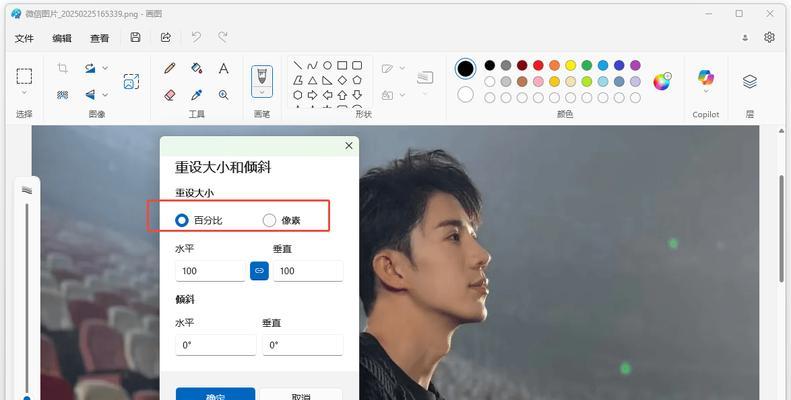Screen dimensions: 791x400
Task: Select the Eraser tool
Action: 170,95
